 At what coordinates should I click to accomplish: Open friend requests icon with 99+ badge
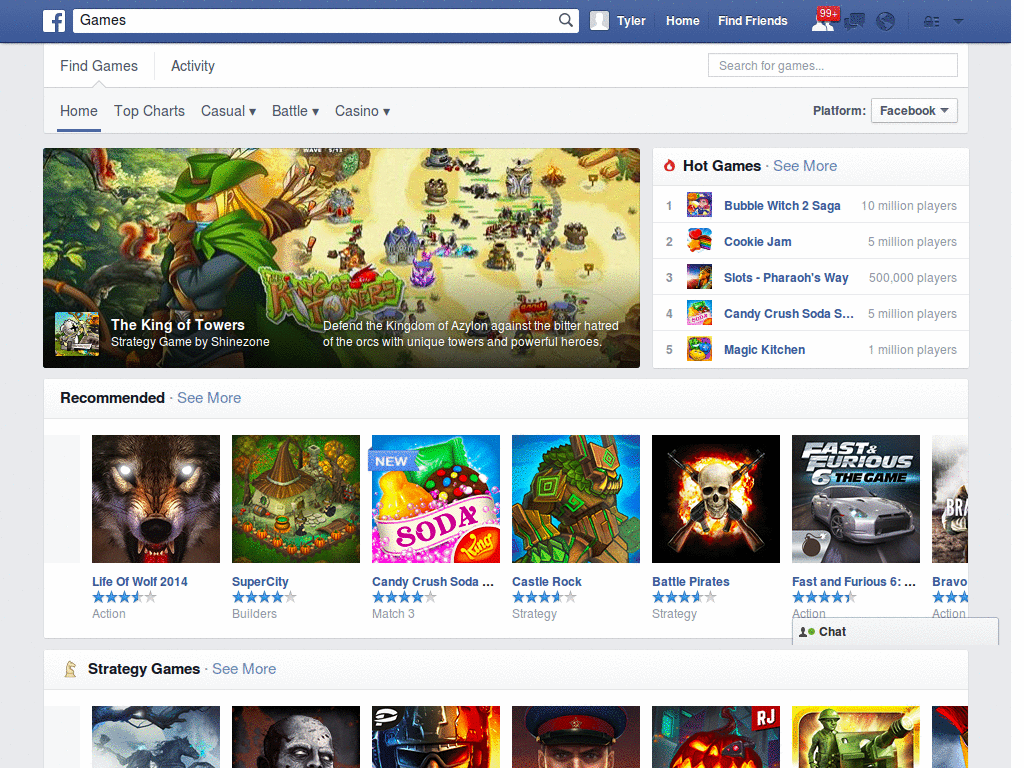[824, 20]
